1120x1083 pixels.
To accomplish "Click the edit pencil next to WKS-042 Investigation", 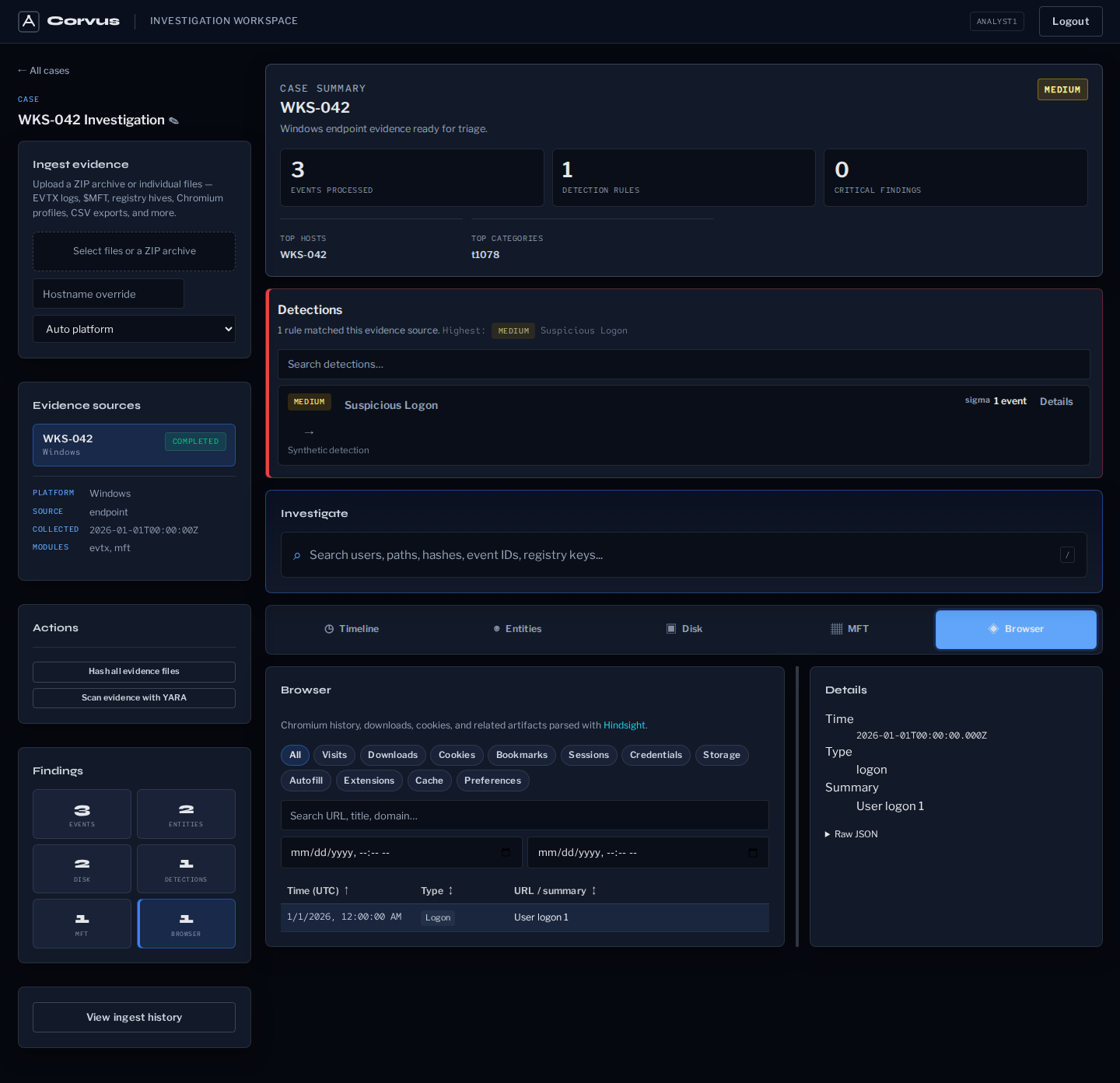I will 173,121.
